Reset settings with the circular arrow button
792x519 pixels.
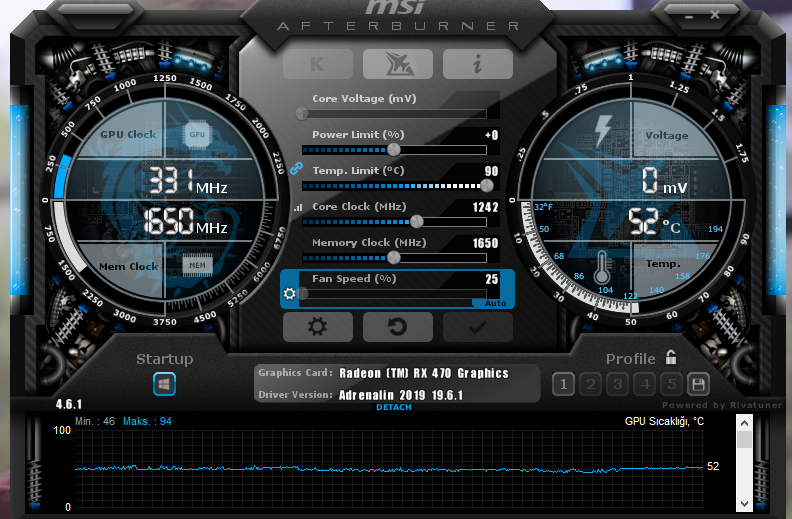pyautogui.click(x=397, y=326)
